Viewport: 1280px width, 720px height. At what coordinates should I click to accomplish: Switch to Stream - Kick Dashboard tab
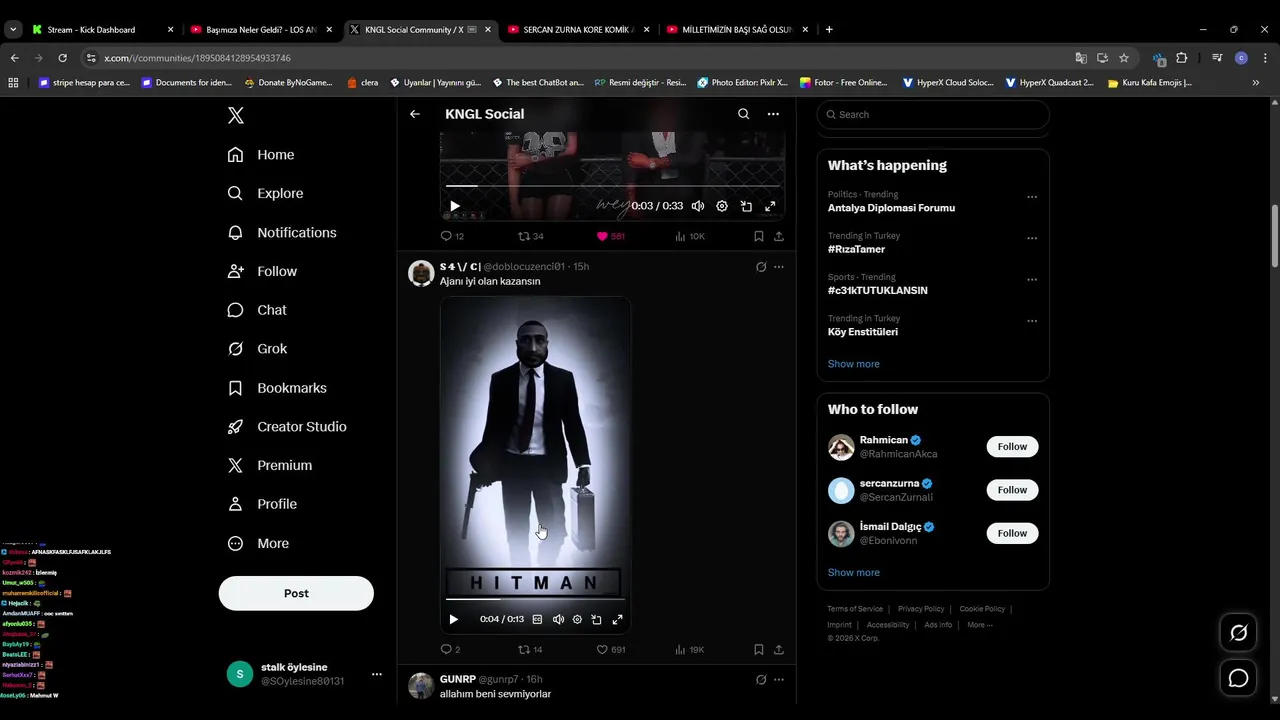102,30
